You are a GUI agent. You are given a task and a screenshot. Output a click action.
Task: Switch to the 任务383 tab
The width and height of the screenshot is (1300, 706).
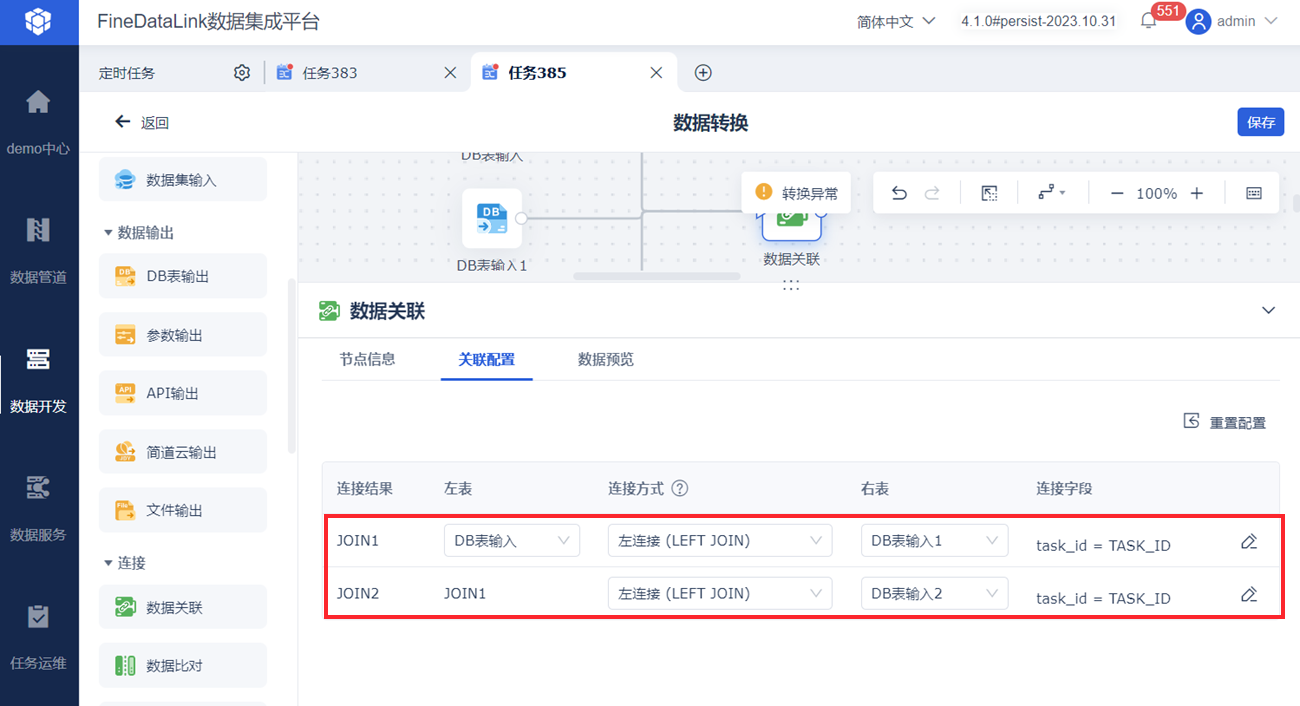click(x=330, y=72)
